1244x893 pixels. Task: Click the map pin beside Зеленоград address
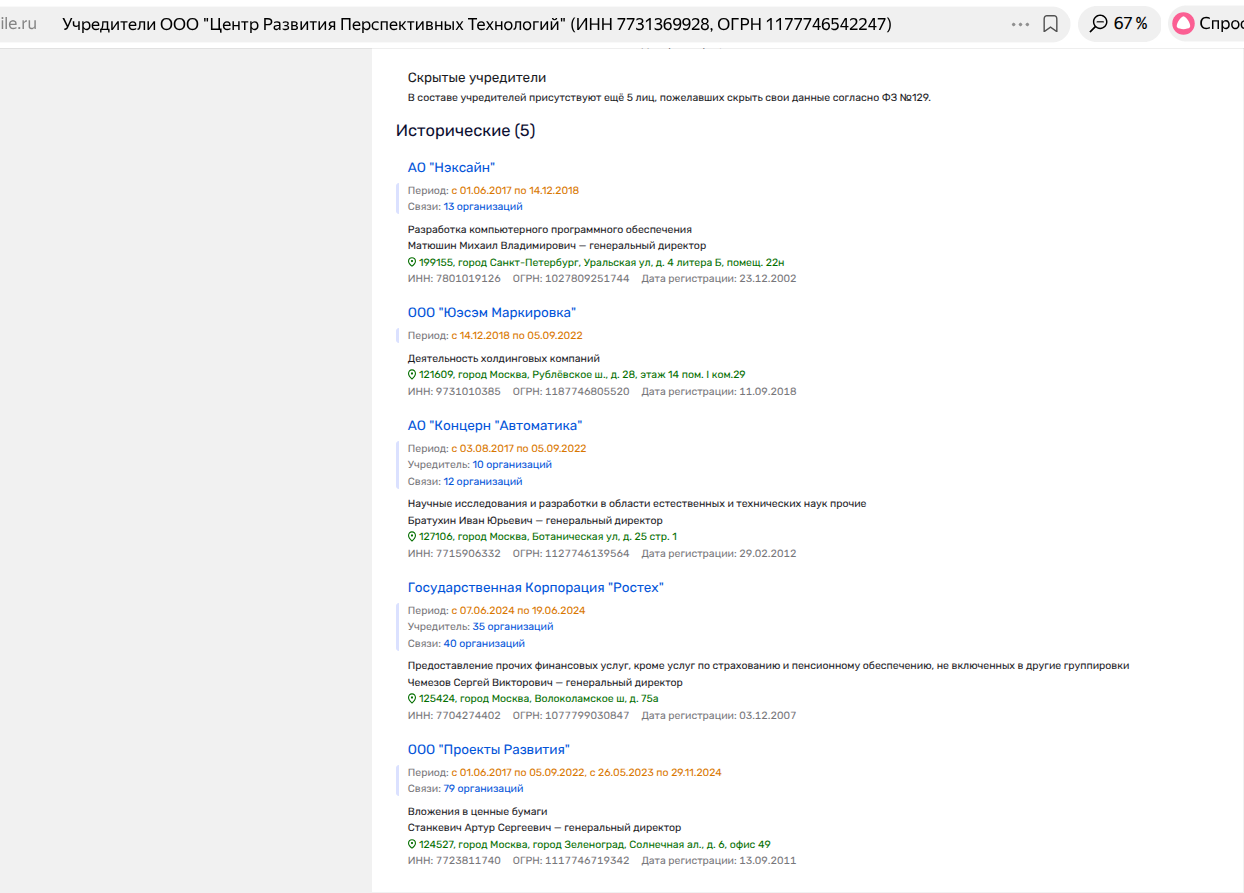tap(412, 844)
